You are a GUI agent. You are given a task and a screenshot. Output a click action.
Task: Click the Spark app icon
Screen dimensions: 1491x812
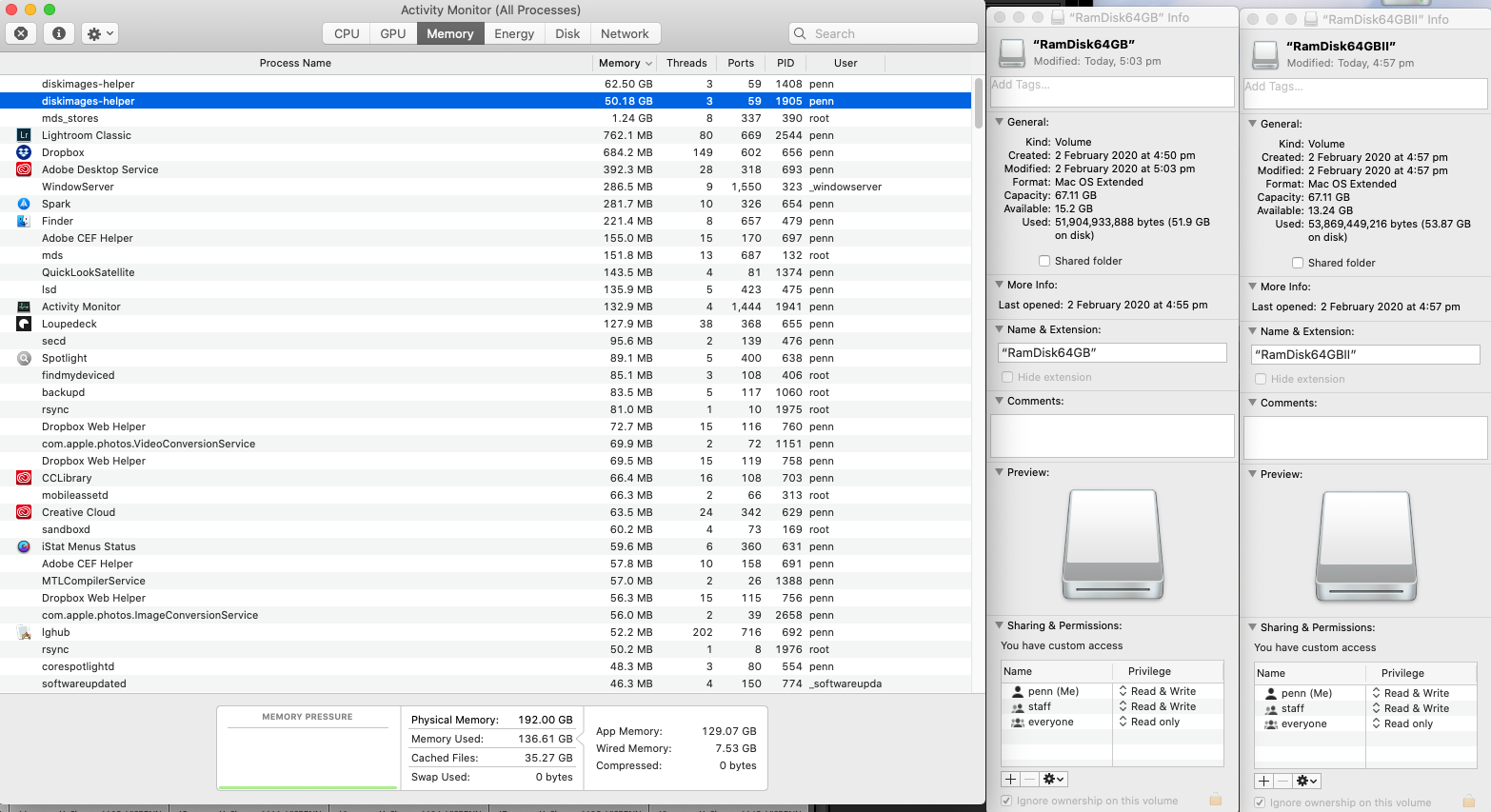[24, 204]
